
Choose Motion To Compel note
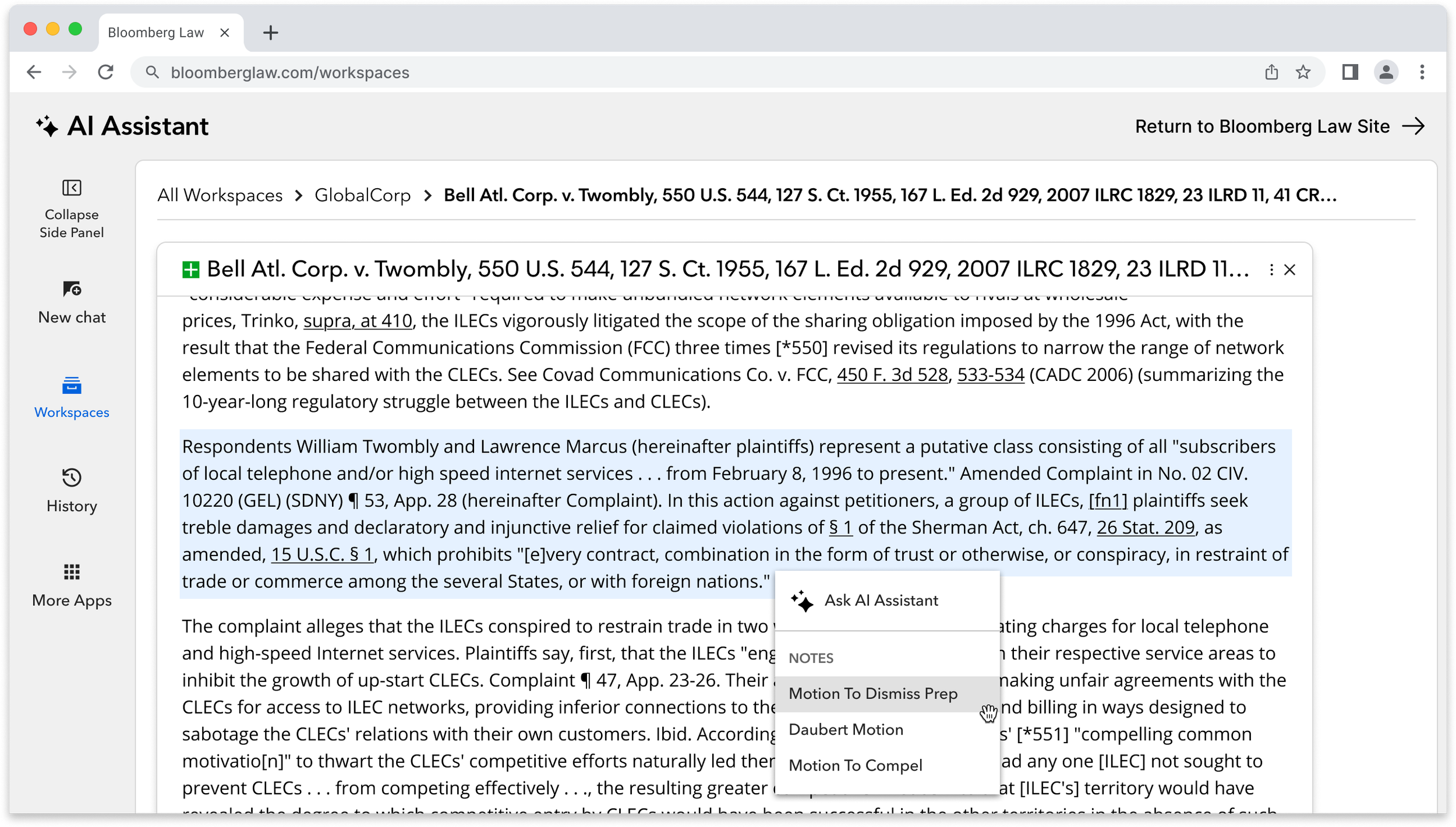tap(855, 765)
